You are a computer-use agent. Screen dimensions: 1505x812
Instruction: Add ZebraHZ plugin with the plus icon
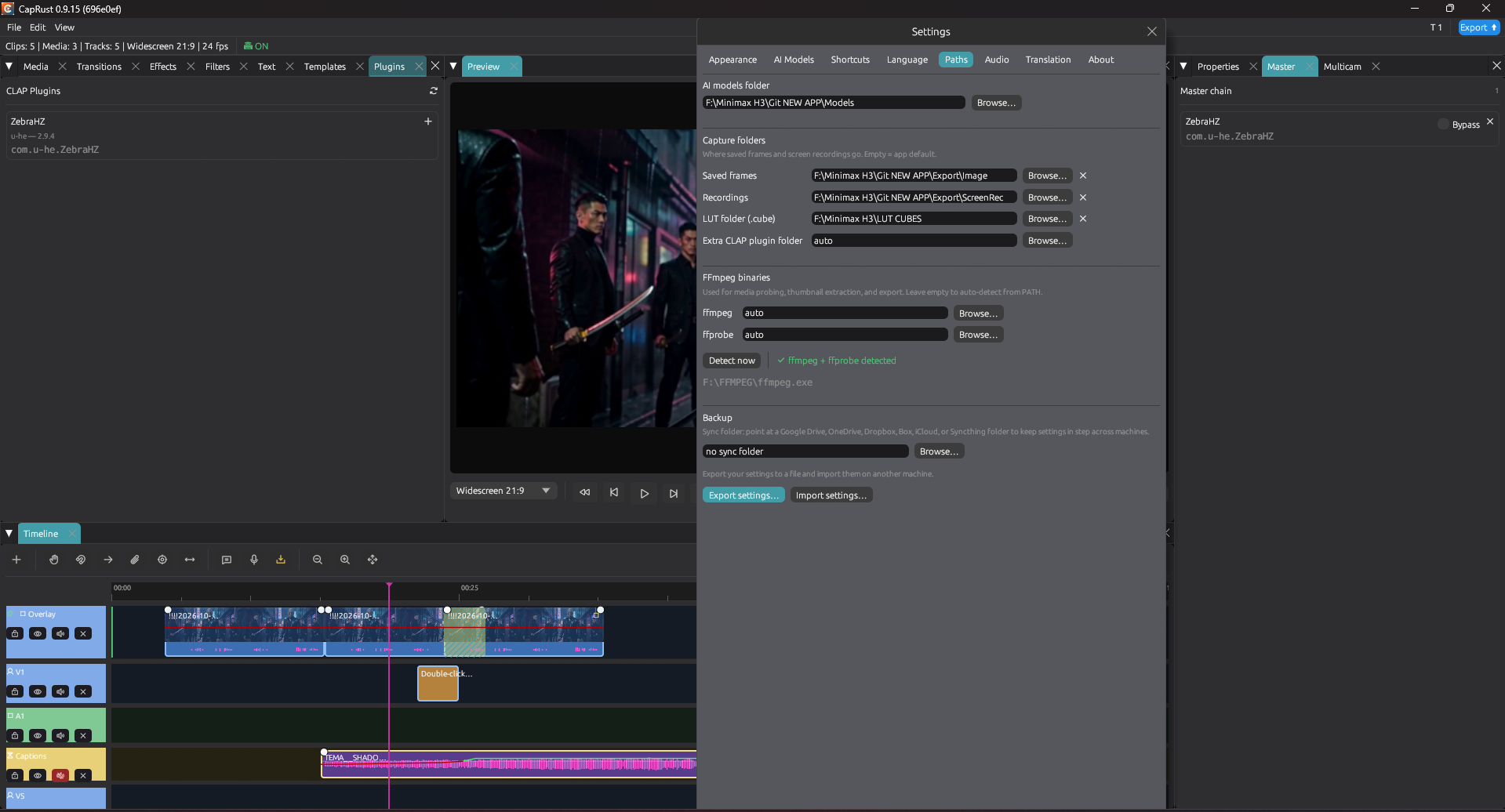pos(428,121)
